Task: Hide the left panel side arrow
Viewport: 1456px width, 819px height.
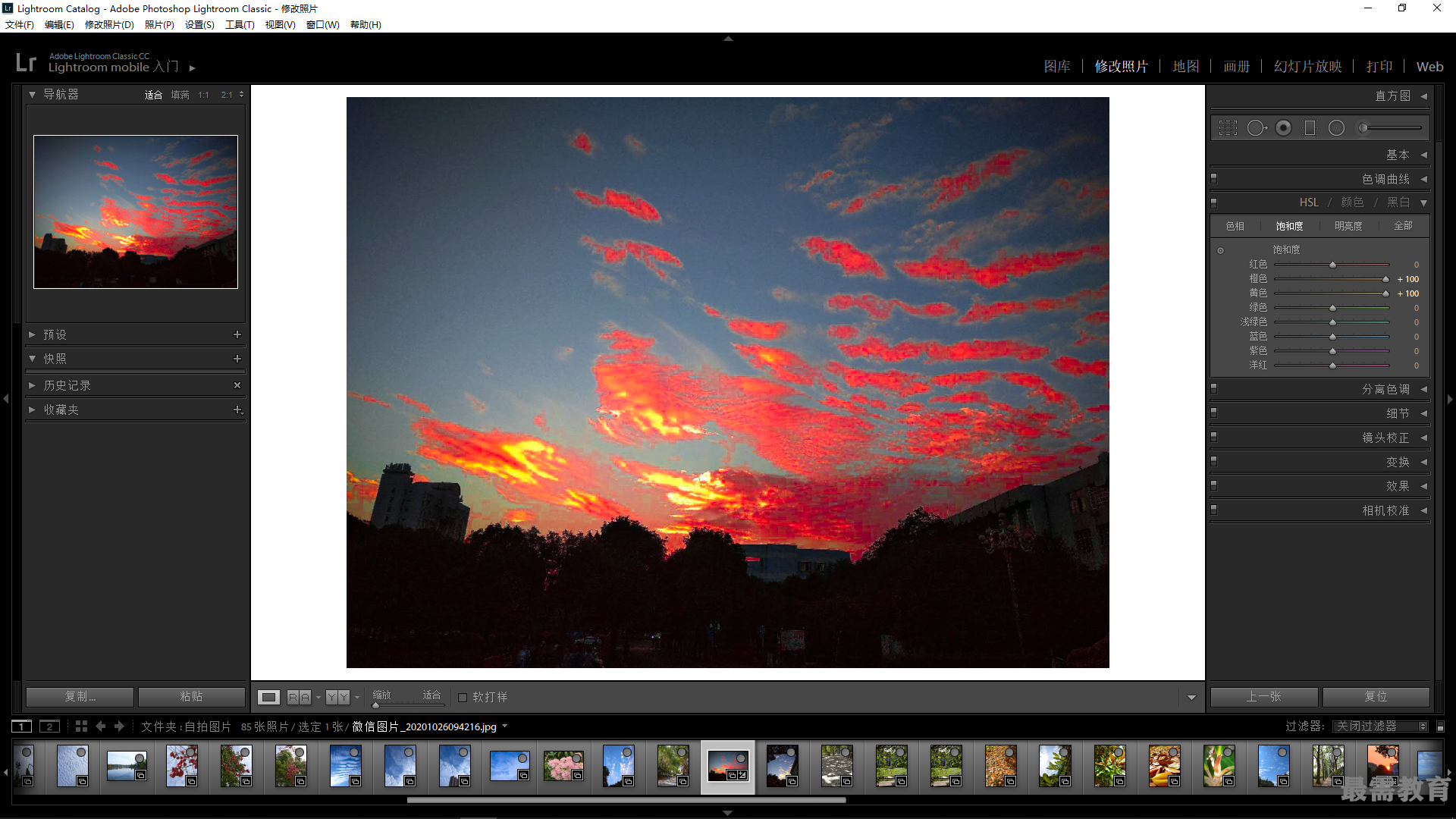Action: click(6, 399)
